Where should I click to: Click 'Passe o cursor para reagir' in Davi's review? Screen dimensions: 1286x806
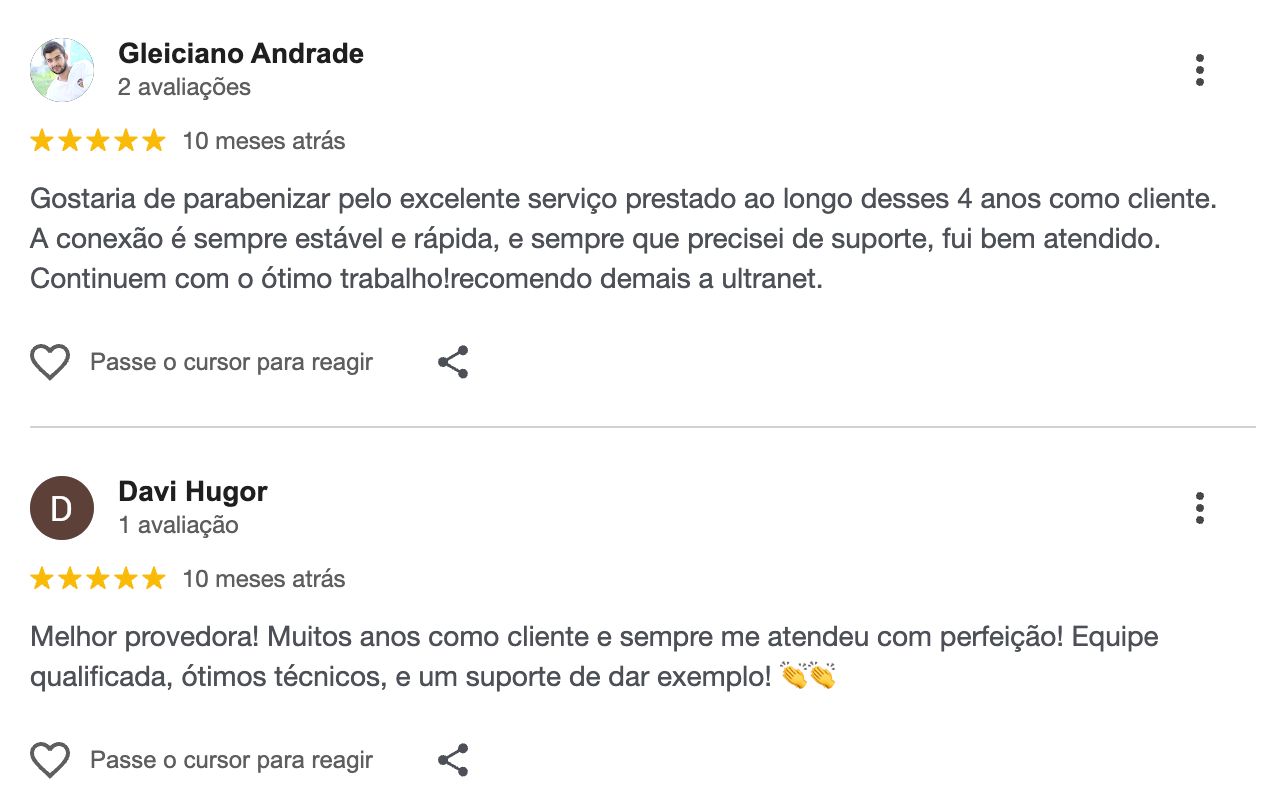pyautogui.click(x=231, y=760)
